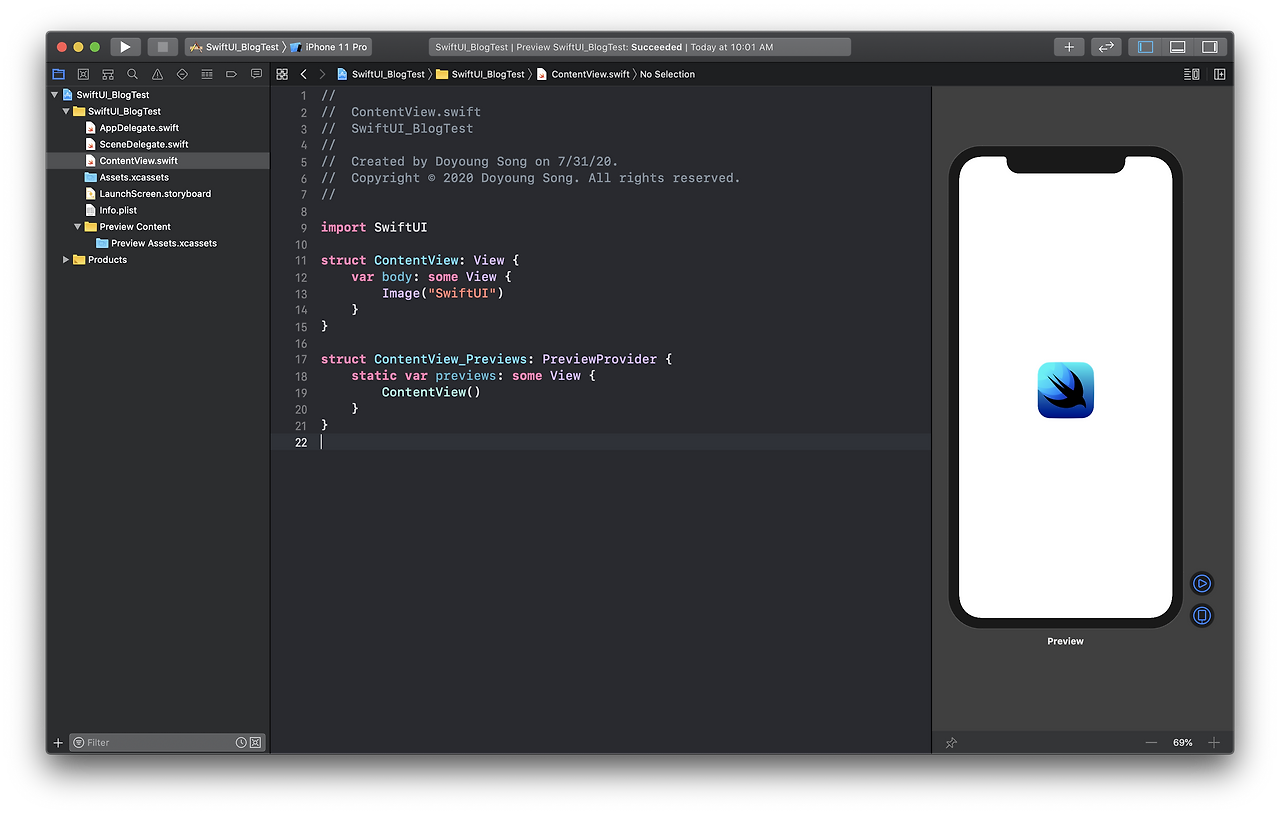Collapse the SwiftUI_BlogTest project root
This screenshot has width=1280, height=815.
point(55,95)
